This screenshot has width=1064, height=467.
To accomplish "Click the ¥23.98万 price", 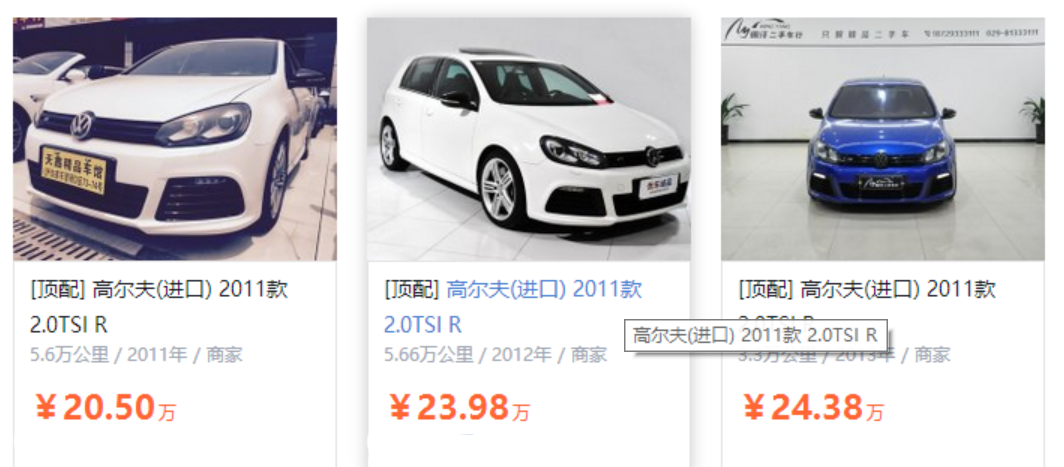I will click(x=459, y=408).
